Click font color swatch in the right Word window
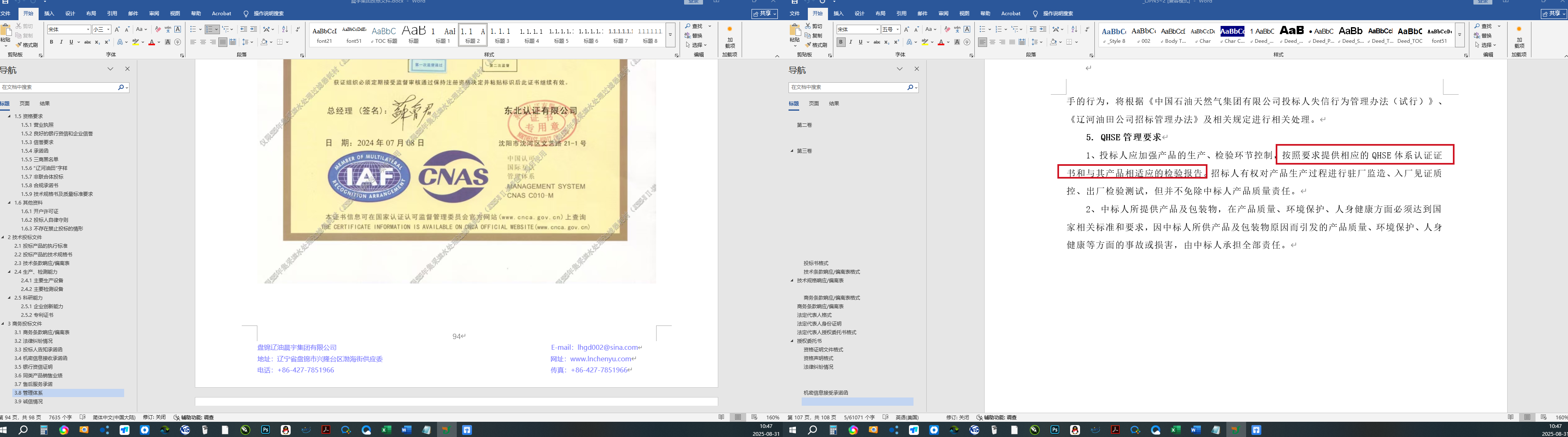Image resolution: width=1568 pixels, height=437 pixels. pyautogui.click(x=941, y=42)
